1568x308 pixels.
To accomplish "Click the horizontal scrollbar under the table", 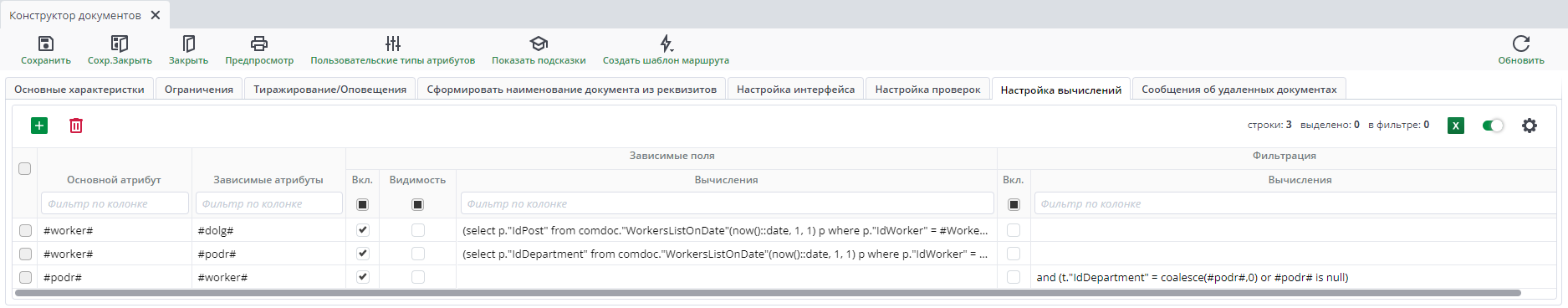I will [768, 293].
